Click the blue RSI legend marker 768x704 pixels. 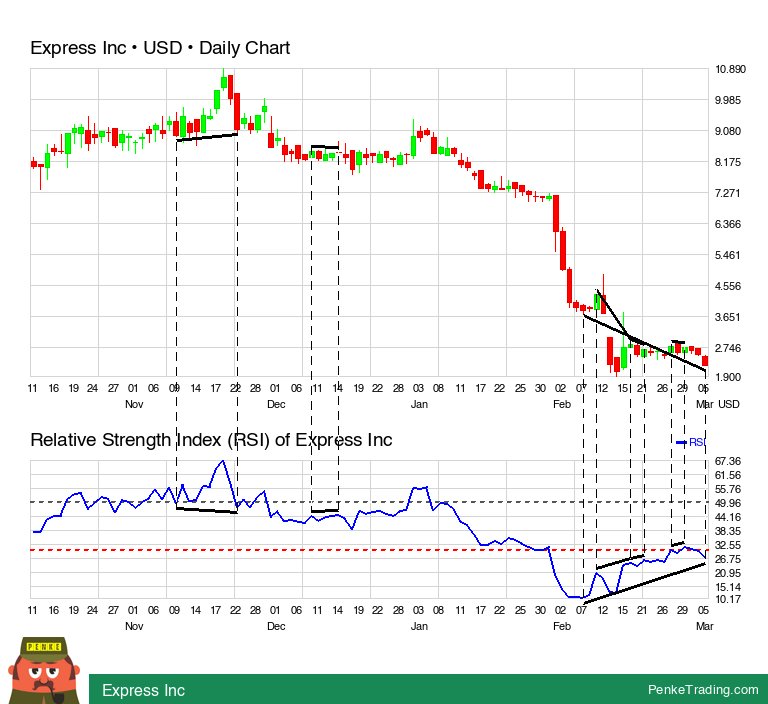pyautogui.click(x=681, y=442)
